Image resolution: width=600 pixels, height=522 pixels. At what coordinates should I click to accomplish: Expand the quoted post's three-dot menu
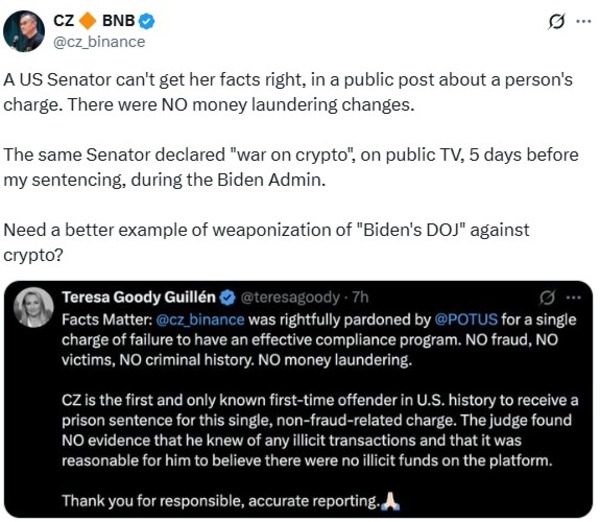[x=573, y=297]
